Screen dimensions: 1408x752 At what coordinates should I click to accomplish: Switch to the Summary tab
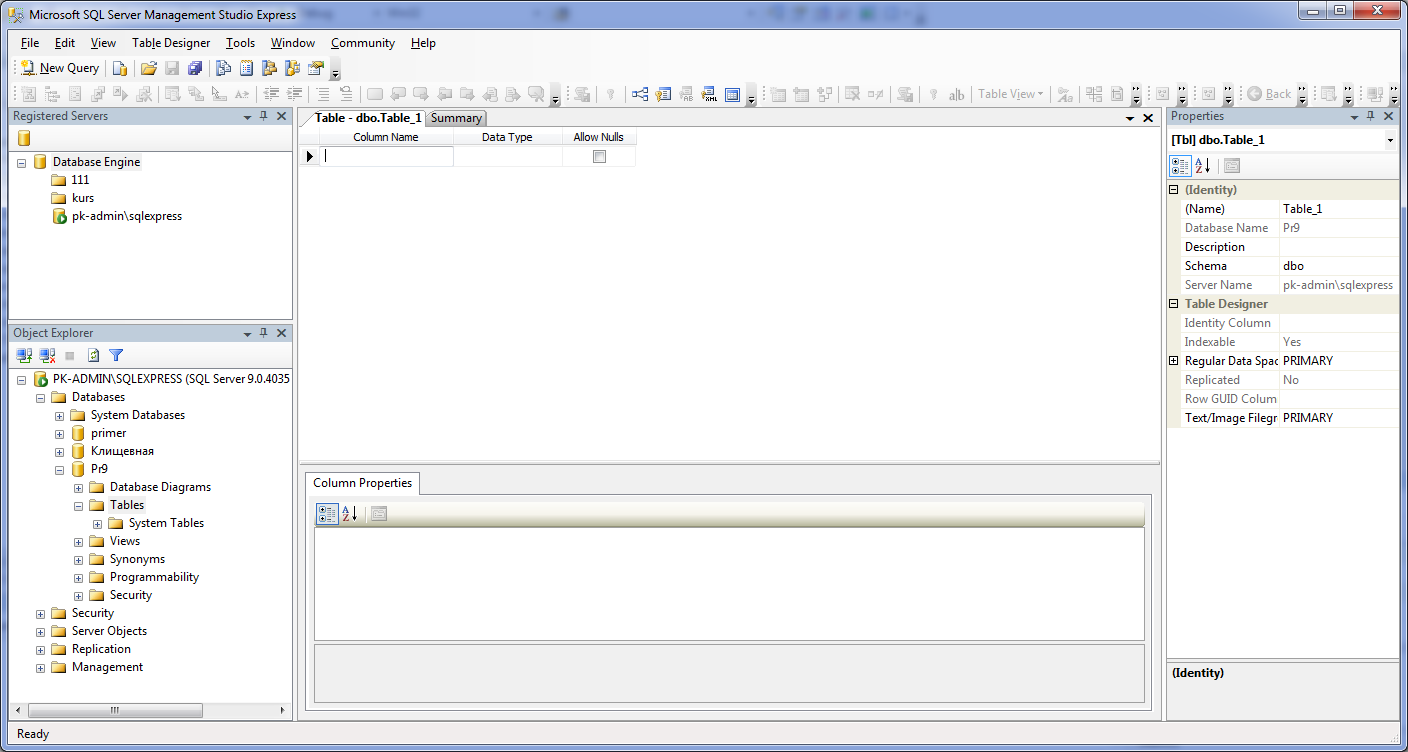456,118
